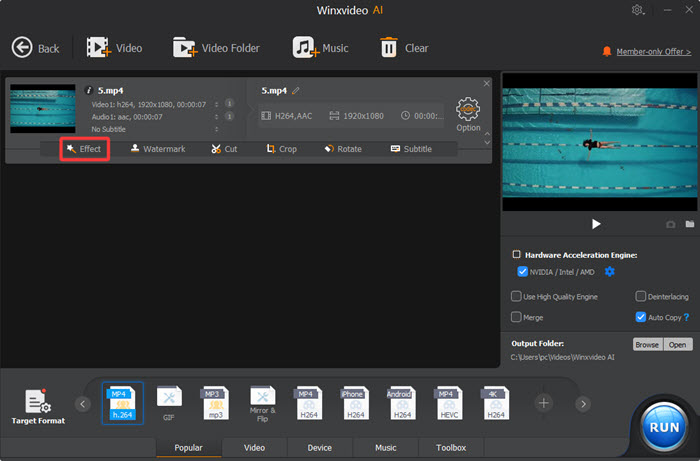Open Target Format settings

click(38, 407)
